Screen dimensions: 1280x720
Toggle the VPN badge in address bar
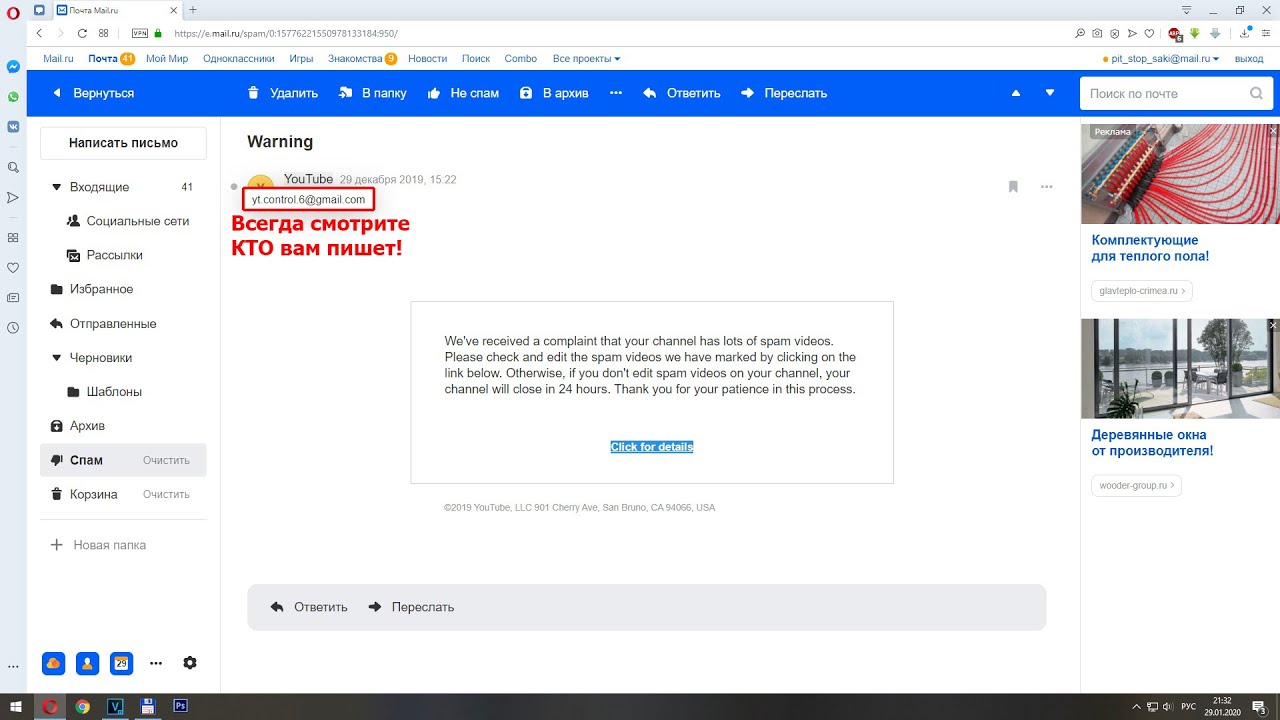pos(139,33)
